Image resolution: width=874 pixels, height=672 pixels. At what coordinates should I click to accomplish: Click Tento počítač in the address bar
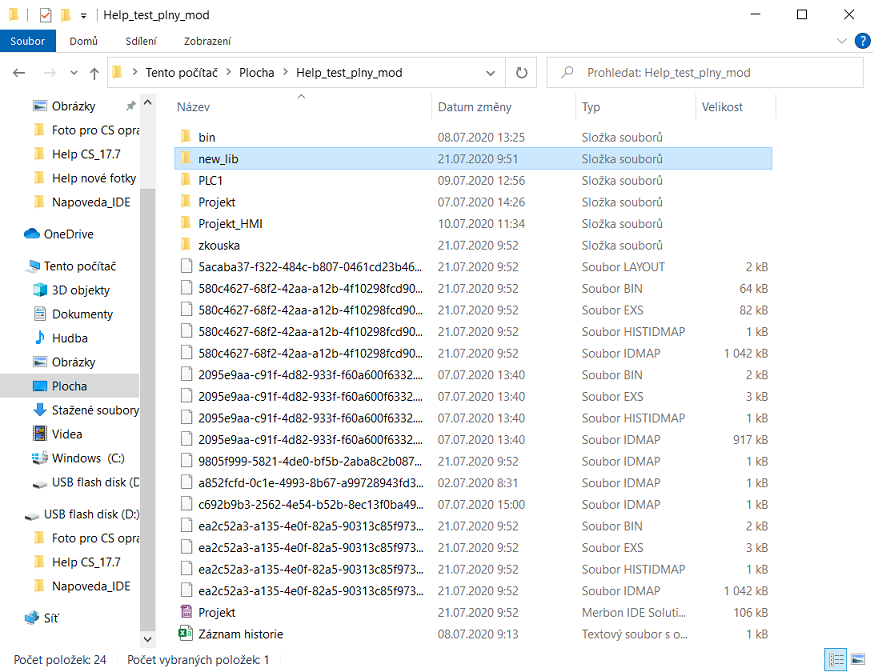tap(182, 73)
